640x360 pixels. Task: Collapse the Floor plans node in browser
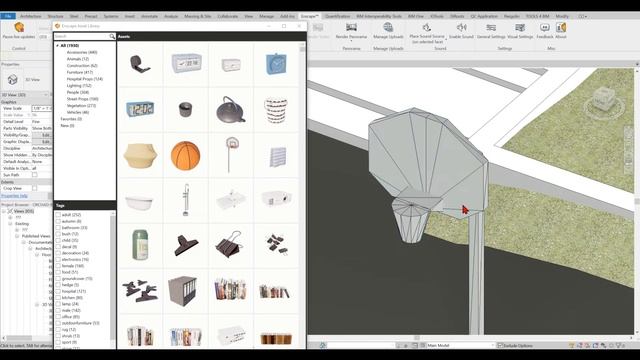tap(37, 255)
